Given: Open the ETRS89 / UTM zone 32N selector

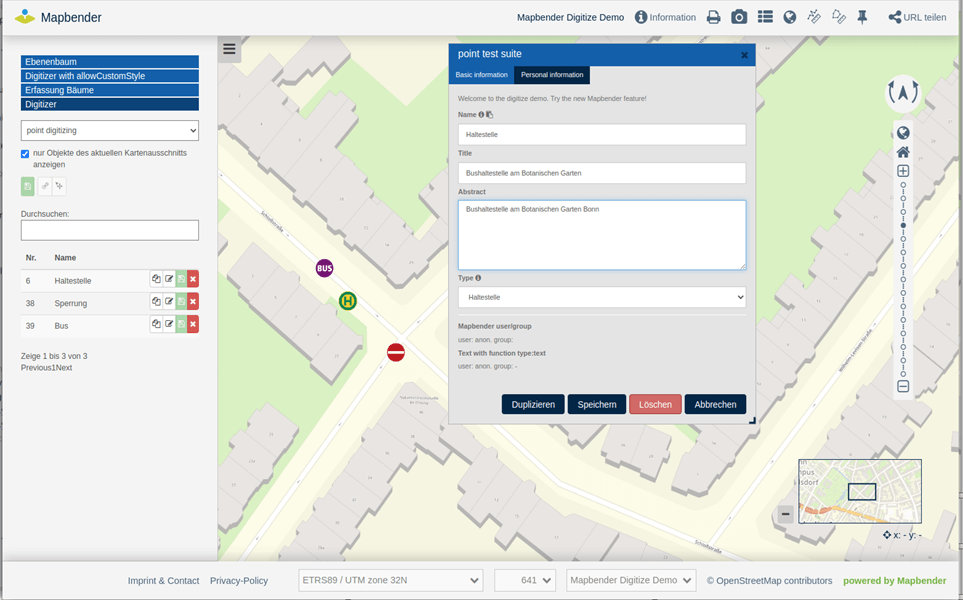Looking at the screenshot, I should click(390, 580).
